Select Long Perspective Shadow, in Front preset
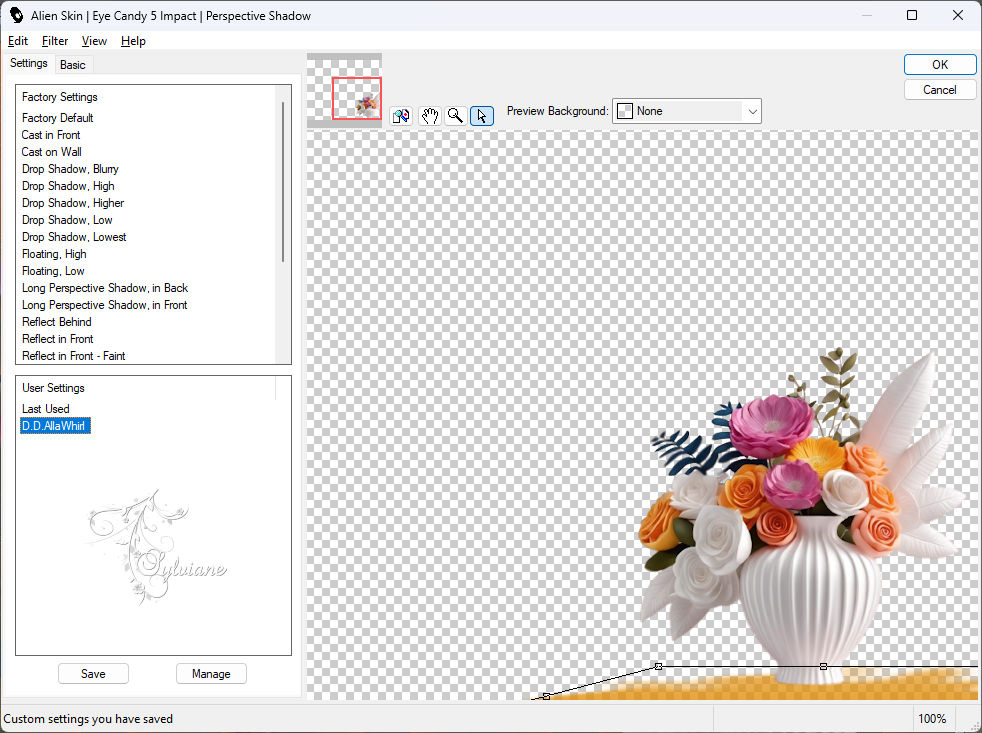The image size is (982, 733). point(105,304)
